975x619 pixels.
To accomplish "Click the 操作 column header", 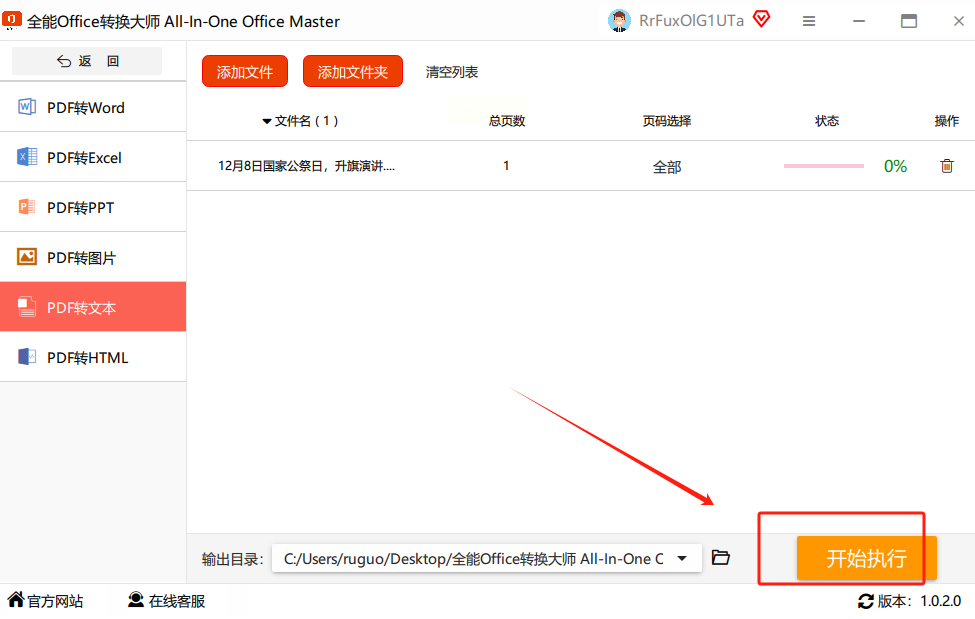I will click(946, 121).
